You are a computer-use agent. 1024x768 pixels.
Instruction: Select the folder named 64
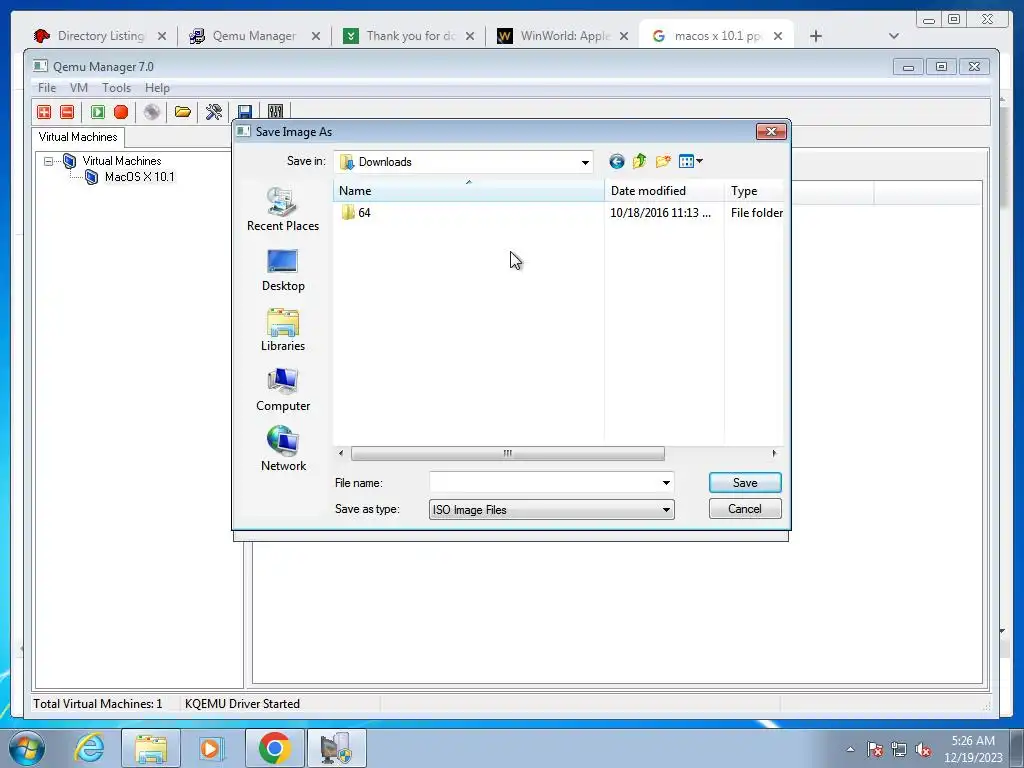point(356,213)
